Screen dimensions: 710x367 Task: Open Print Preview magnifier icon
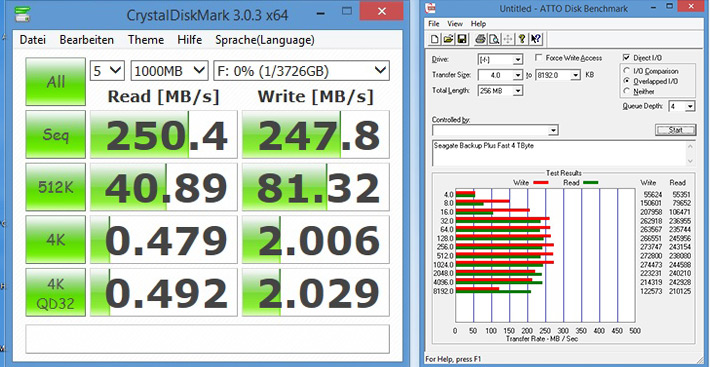coord(494,39)
